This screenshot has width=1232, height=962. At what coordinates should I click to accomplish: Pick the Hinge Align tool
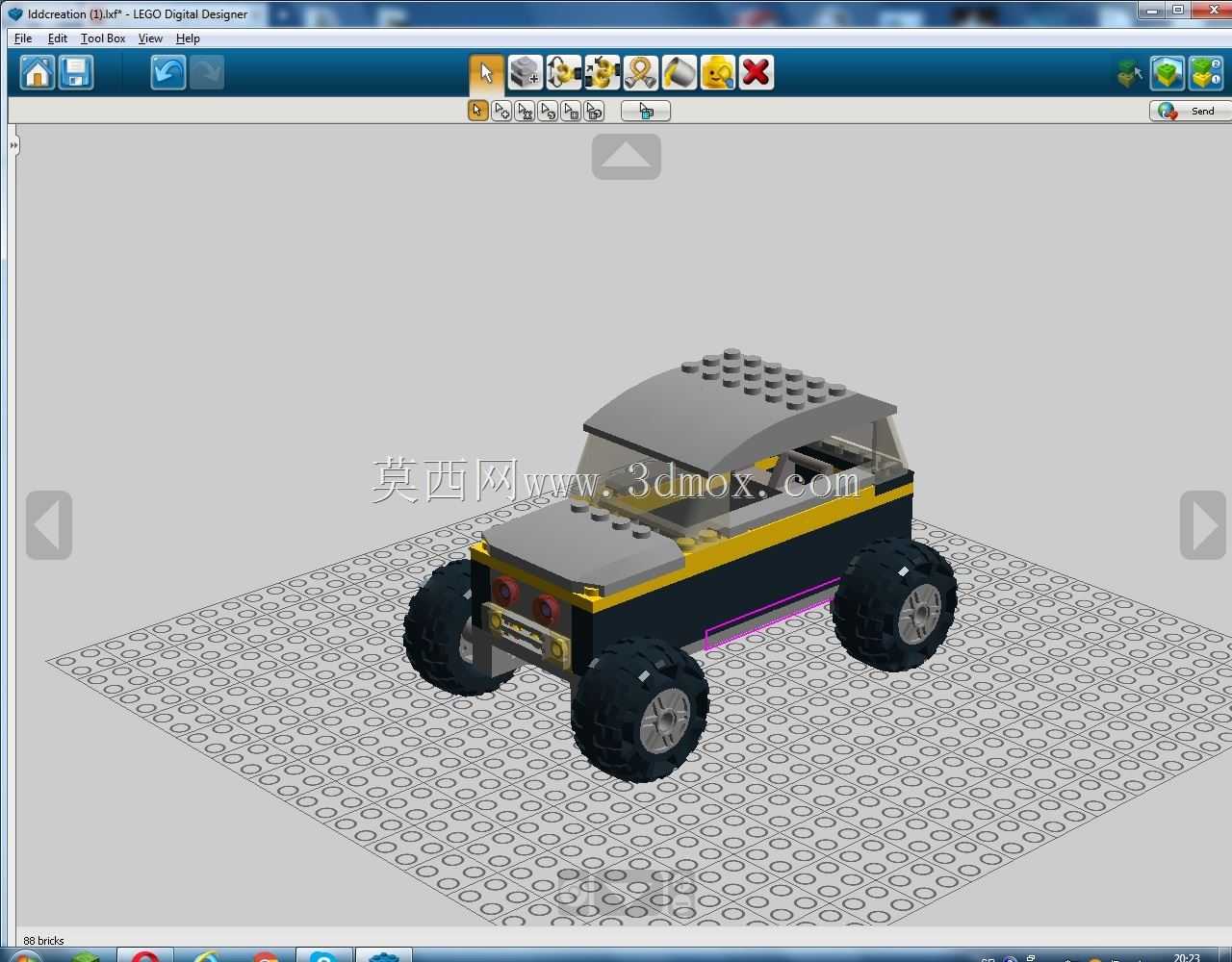[602, 72]
